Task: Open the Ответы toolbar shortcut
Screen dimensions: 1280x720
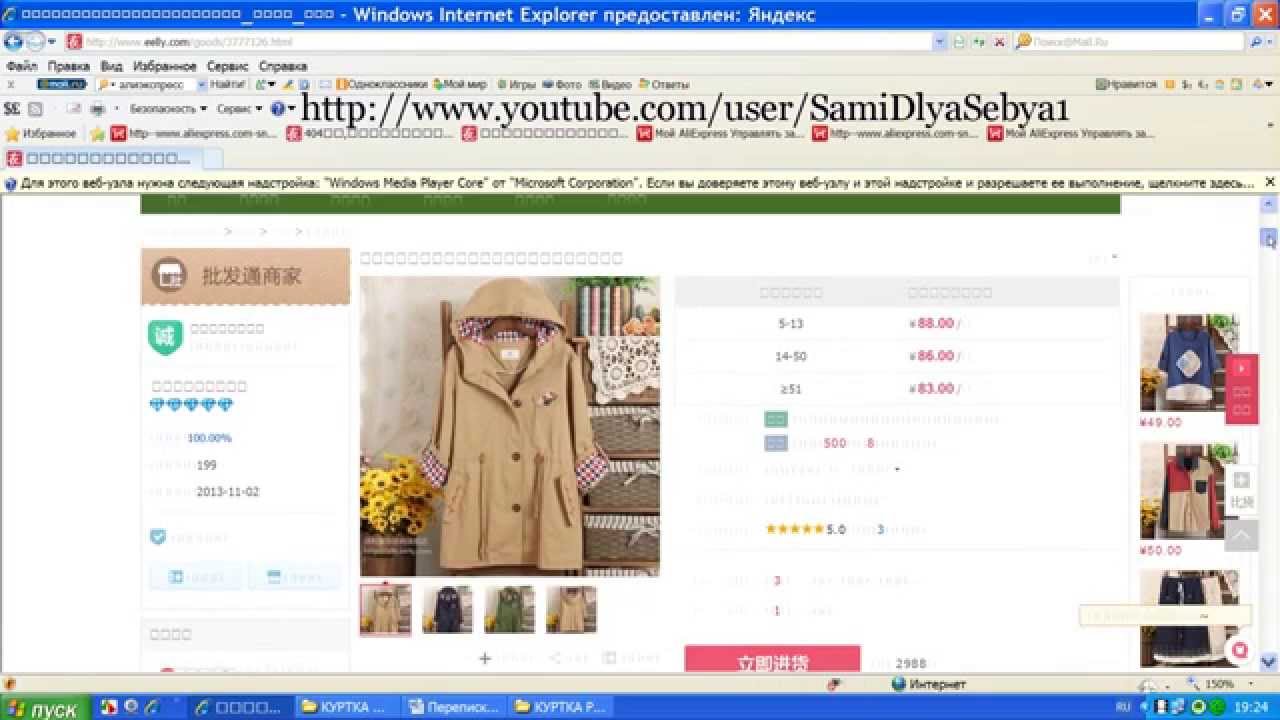Action: coord(664,85)
